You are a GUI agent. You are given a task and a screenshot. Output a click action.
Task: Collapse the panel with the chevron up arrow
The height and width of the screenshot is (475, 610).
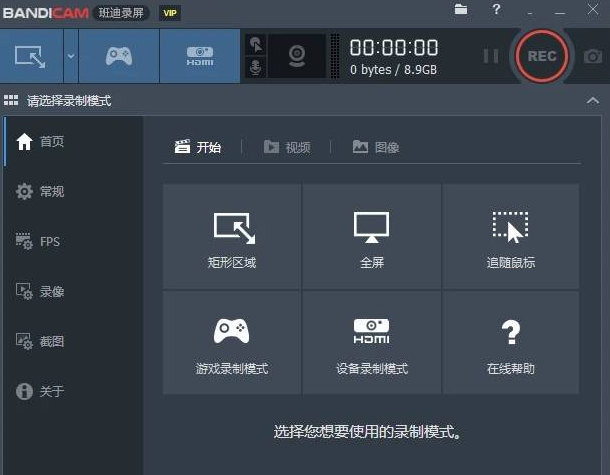[x=592, y=101]
